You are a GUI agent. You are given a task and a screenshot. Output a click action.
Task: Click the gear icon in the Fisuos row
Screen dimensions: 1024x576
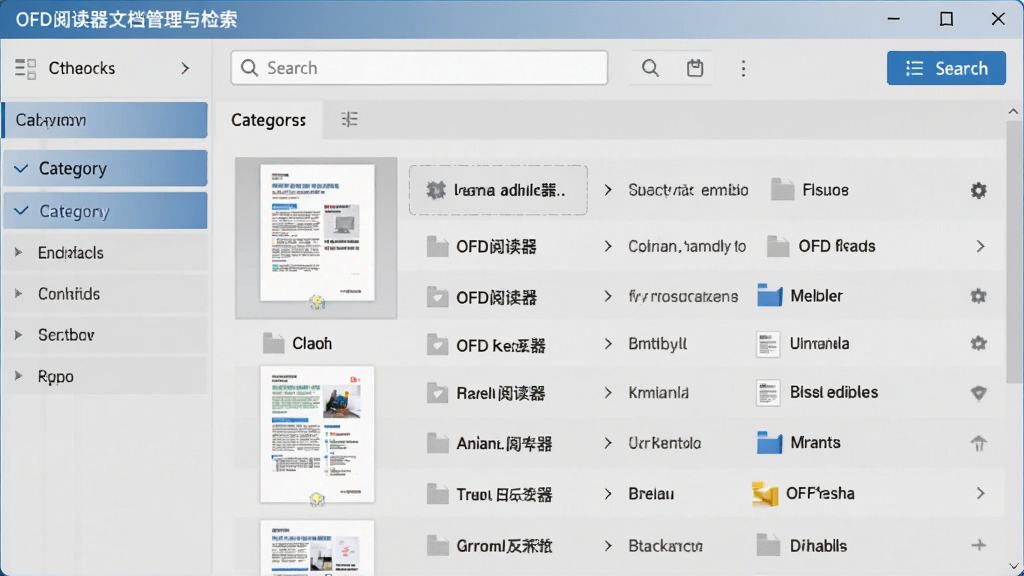pos(978,190)
